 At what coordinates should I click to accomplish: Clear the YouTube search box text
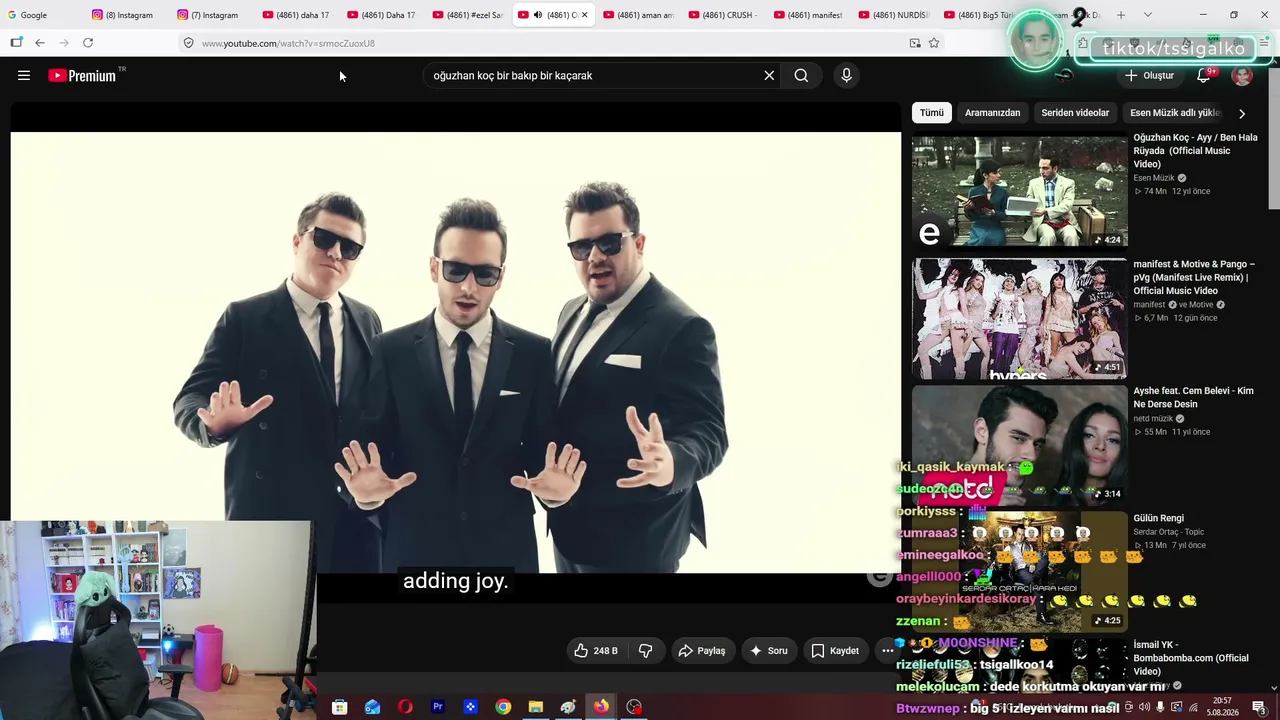pos(769,75)
